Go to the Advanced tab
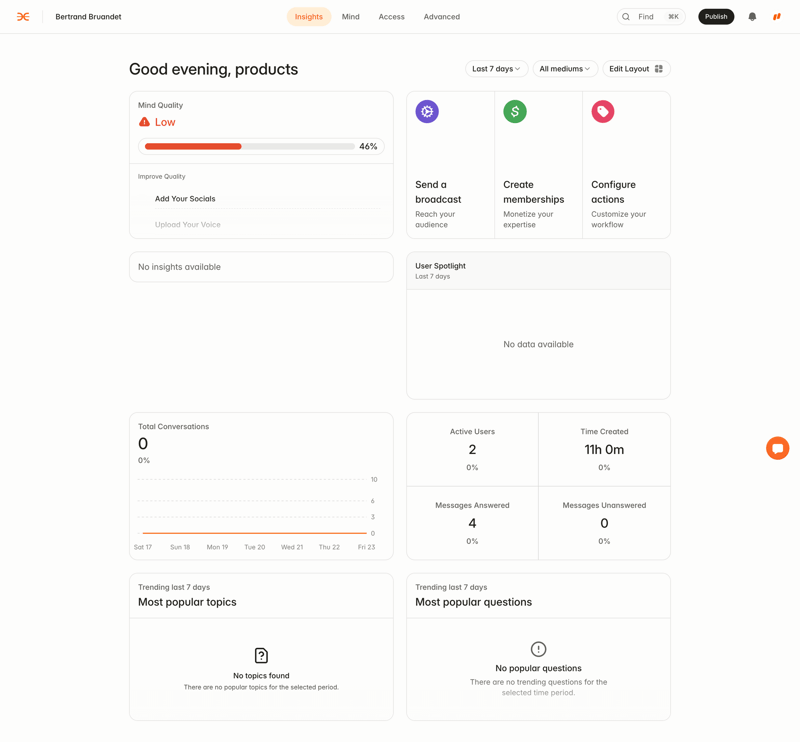Screen dimensions: 800x742 pyautogui.click(x=441, y=17)
